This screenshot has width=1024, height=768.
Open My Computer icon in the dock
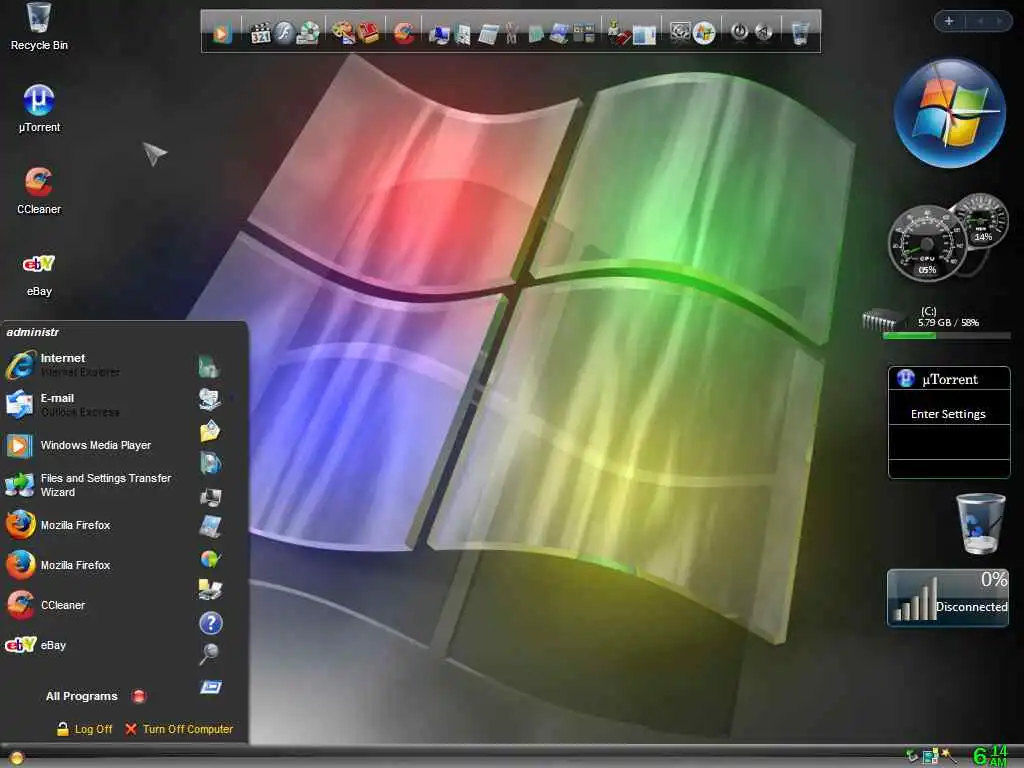tap(440, 33)
